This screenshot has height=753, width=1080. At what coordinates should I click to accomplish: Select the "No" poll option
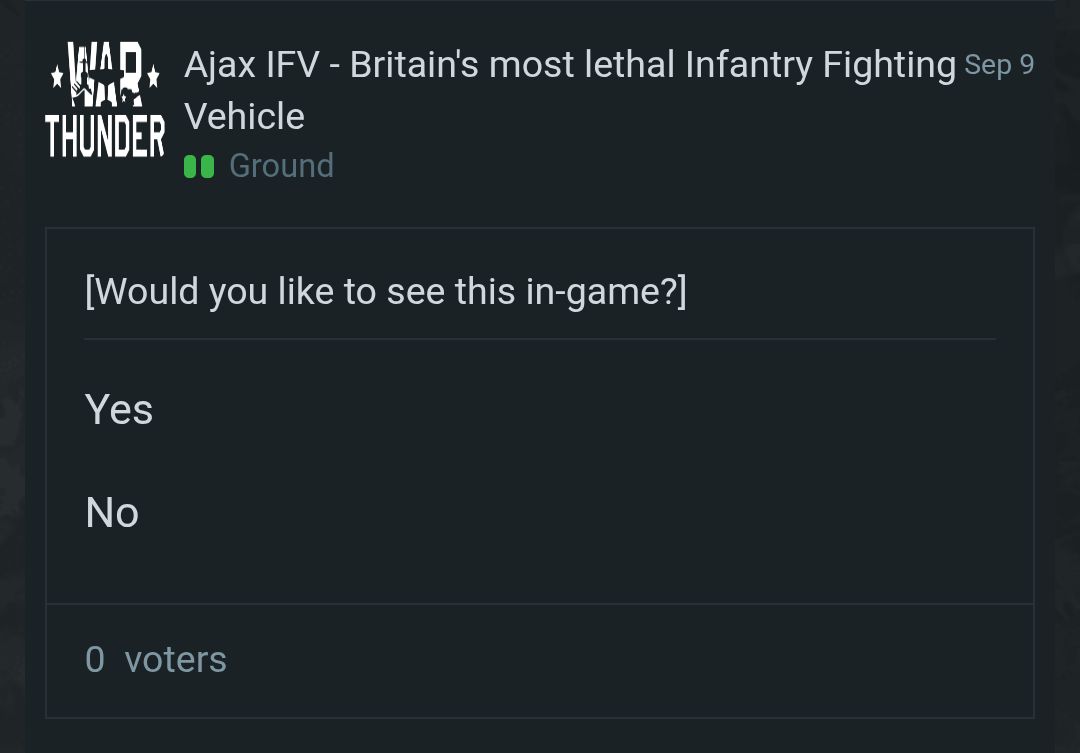coord(112,513)
